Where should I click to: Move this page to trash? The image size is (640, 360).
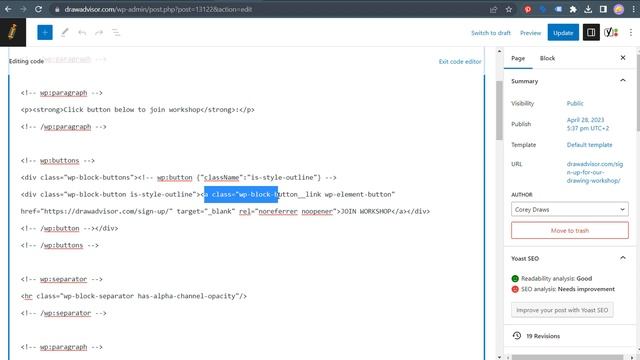click(569, 230)
